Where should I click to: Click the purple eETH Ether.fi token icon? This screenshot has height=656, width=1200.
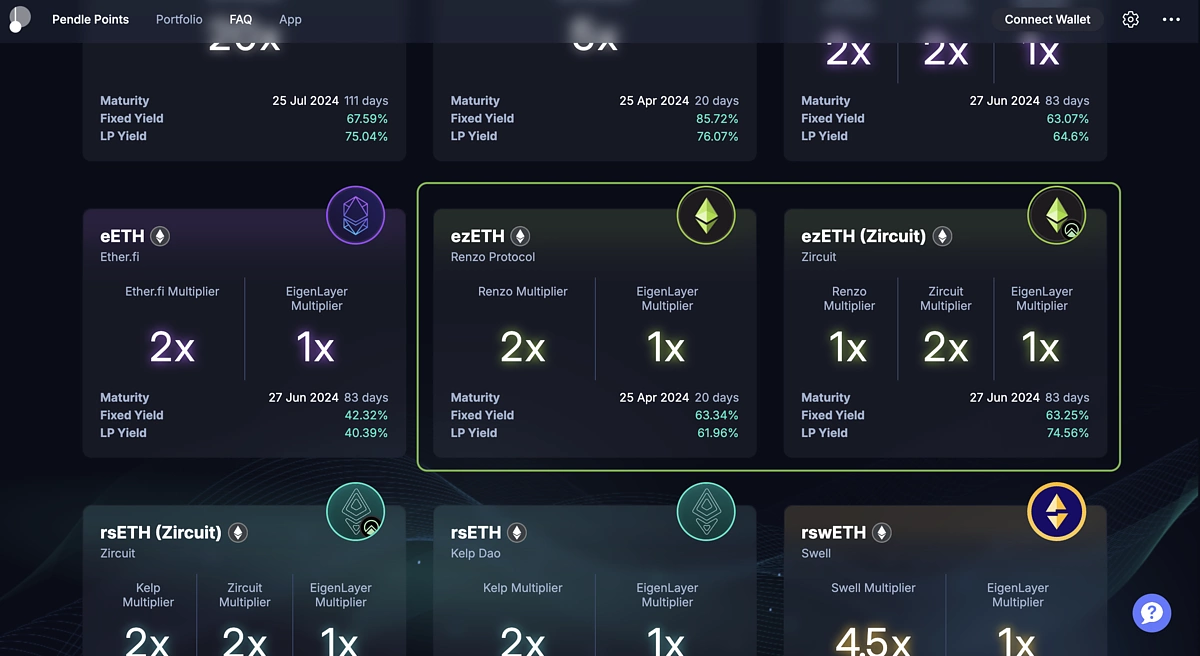[356, 215]
